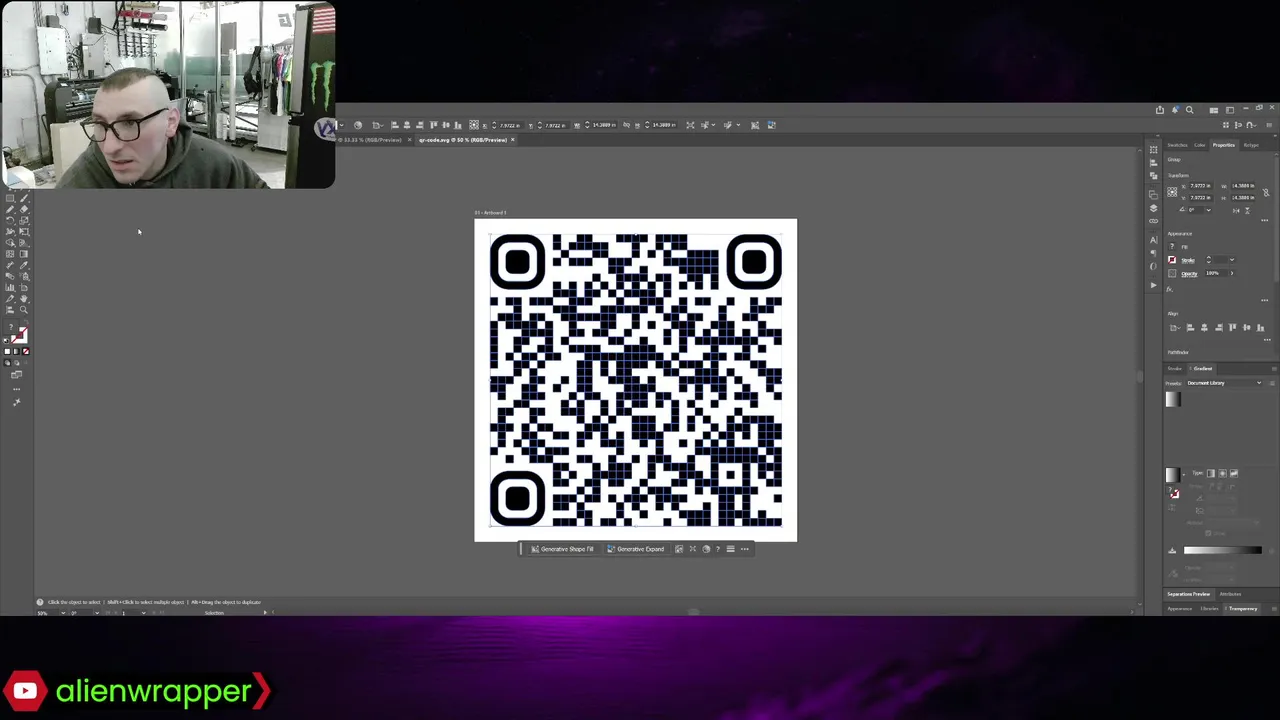The width and height of the screenshot is (1280, 720).
Task: Toggle constrain proportions in Properties panel
Action: point(1266,193)
